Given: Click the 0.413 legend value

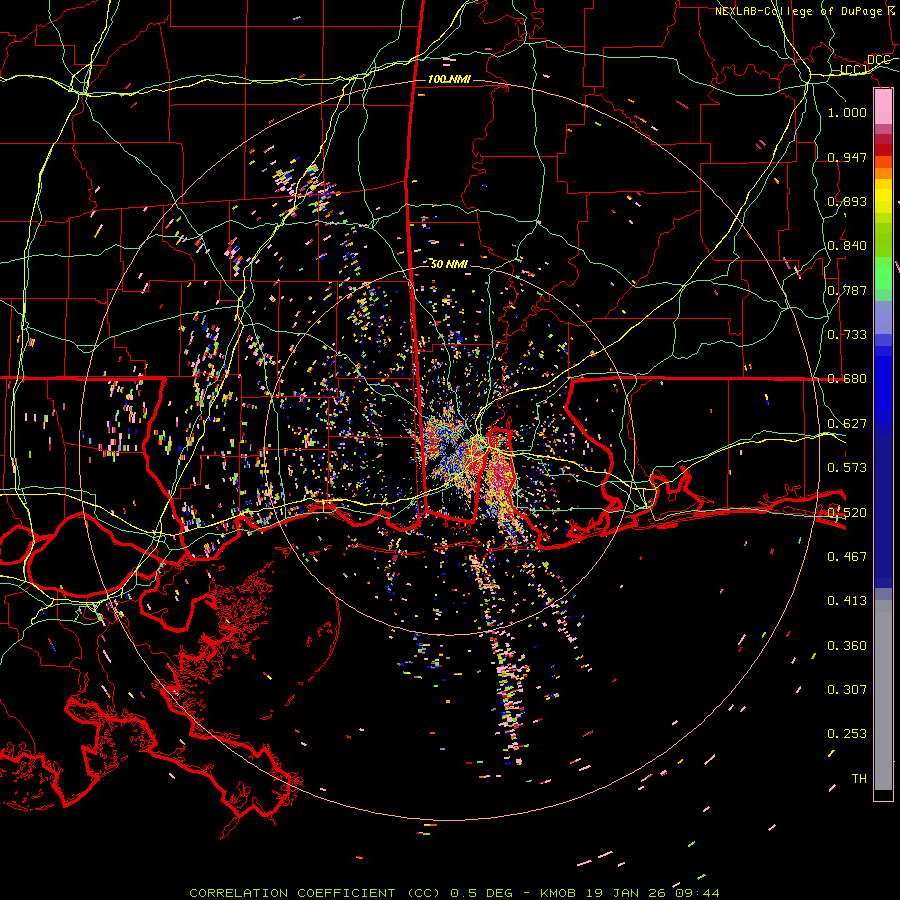Looking at the screenshot, I should 847,600.
